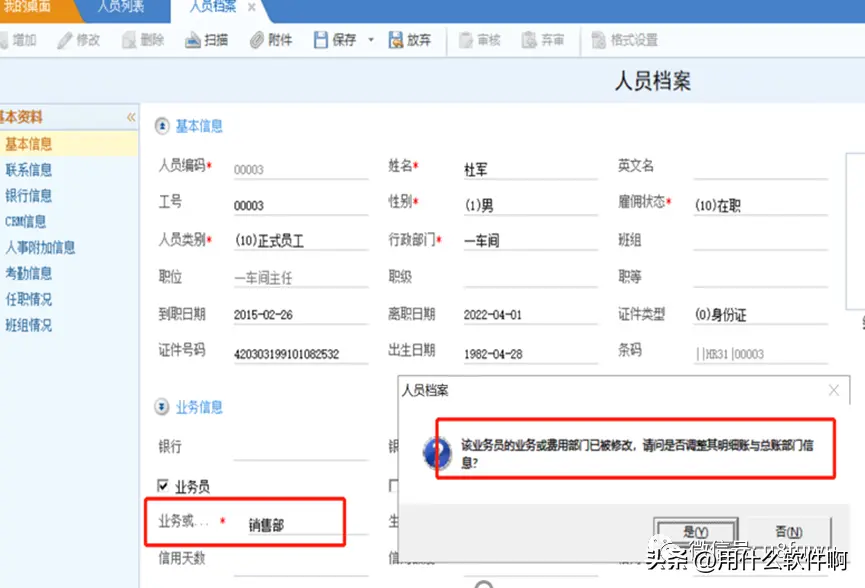Click the 附件 (Attachment) icon
The width and height of the screenshot is (865, 588).
point(271,40)
